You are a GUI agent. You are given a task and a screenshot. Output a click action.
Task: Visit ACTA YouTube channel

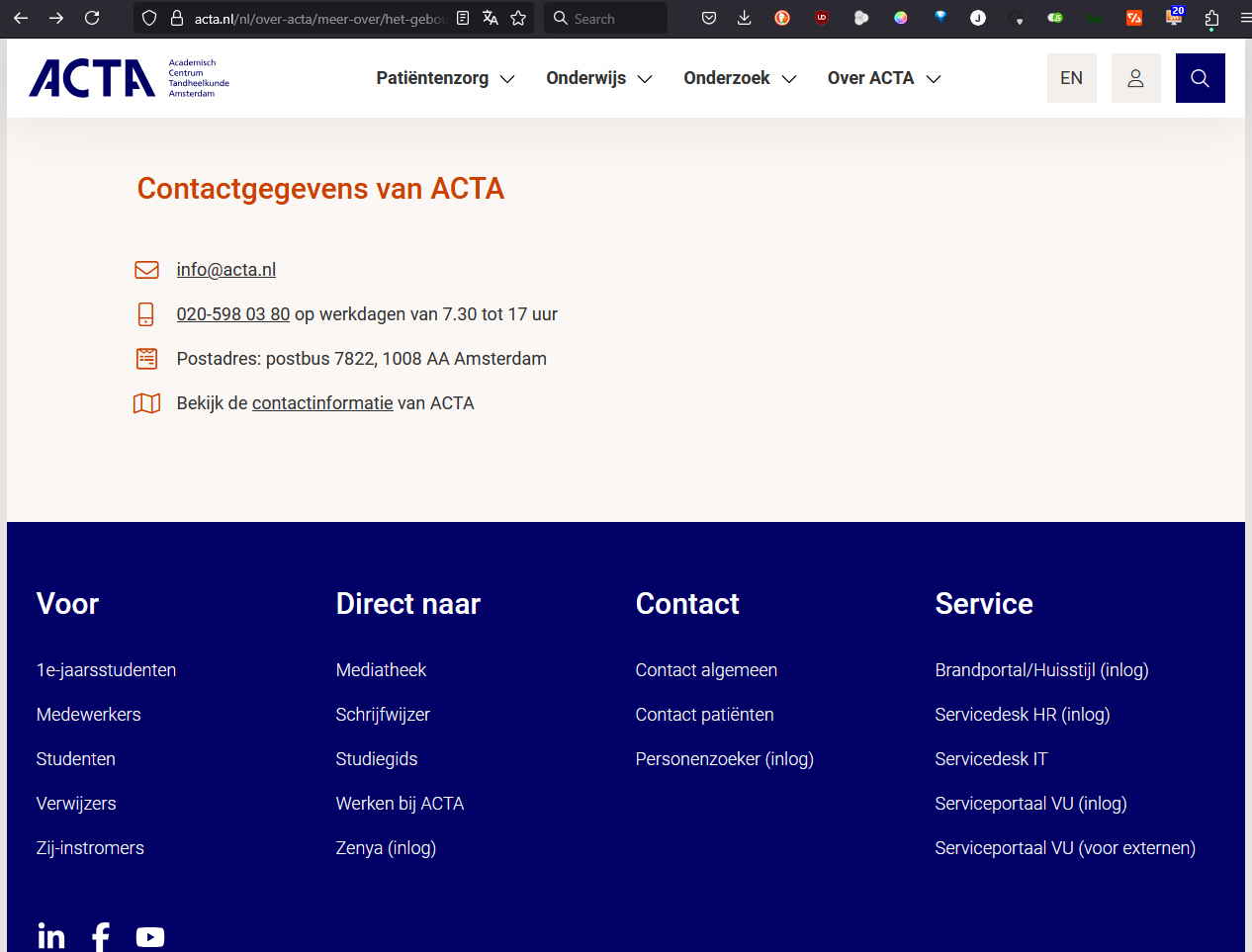tap(150, 937)
